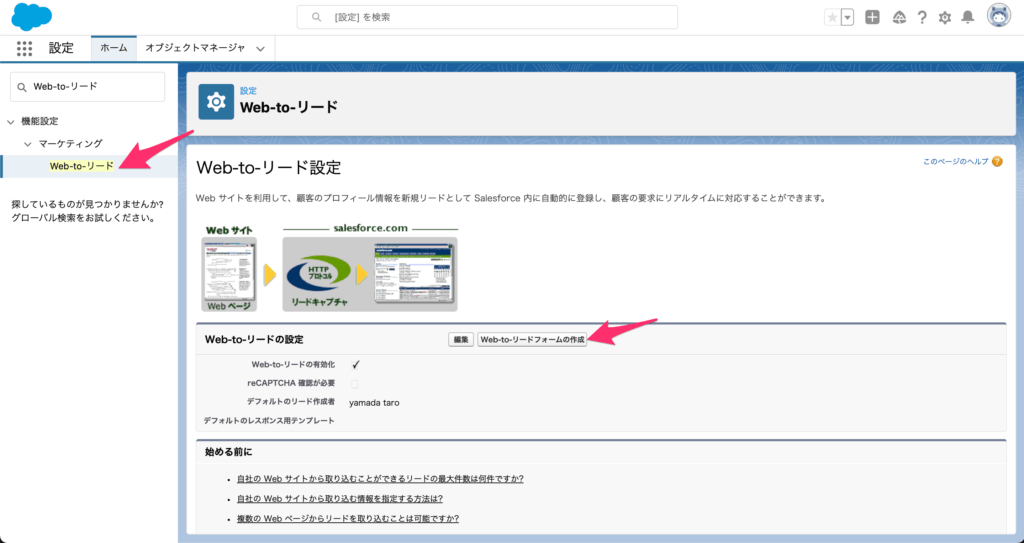Focus the Quick Find box with Web-to-リード
The width and height of the screenshot is (1024, 543).
(x=88, y=87)
